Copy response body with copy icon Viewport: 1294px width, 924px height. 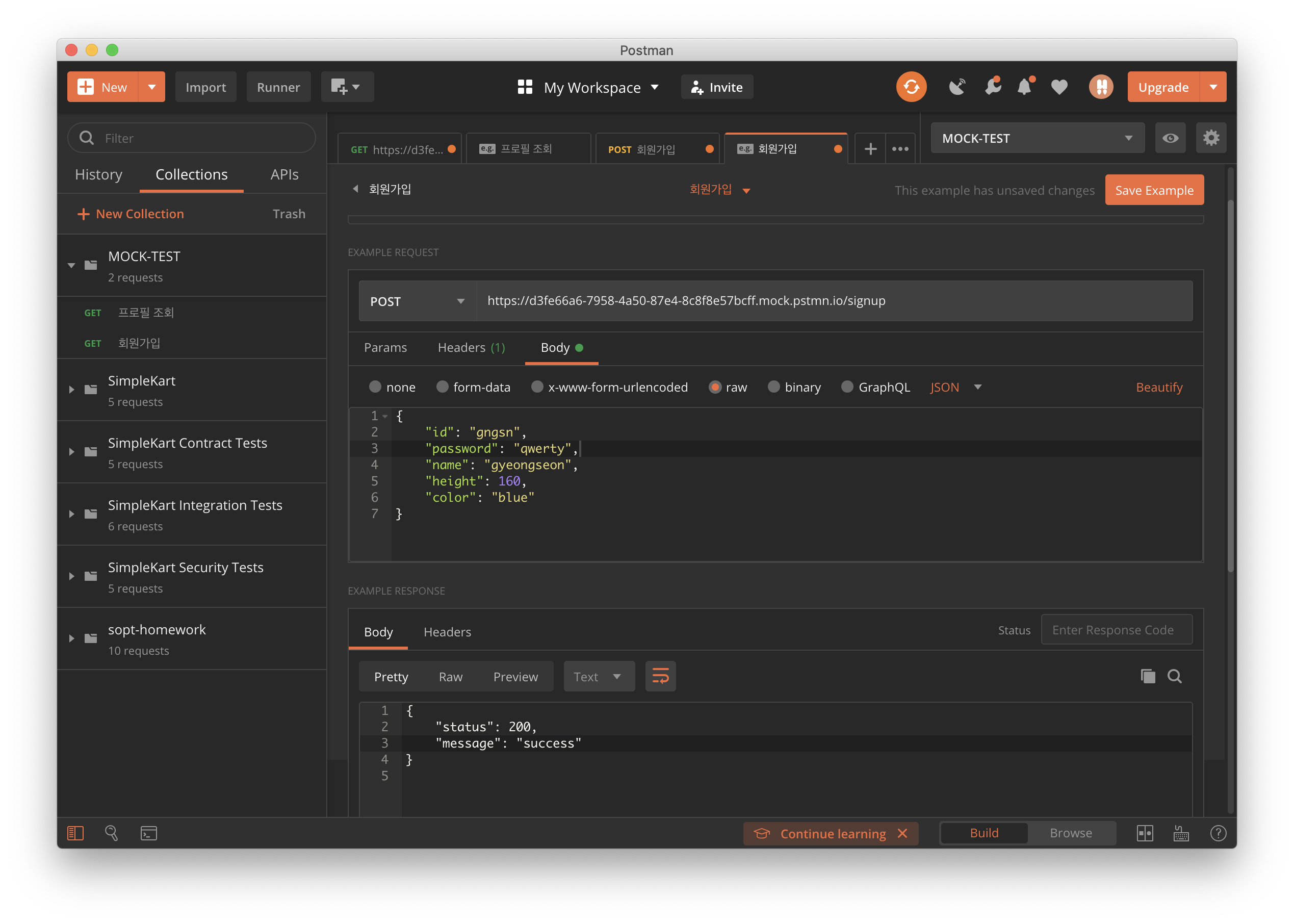[1147, 677]
